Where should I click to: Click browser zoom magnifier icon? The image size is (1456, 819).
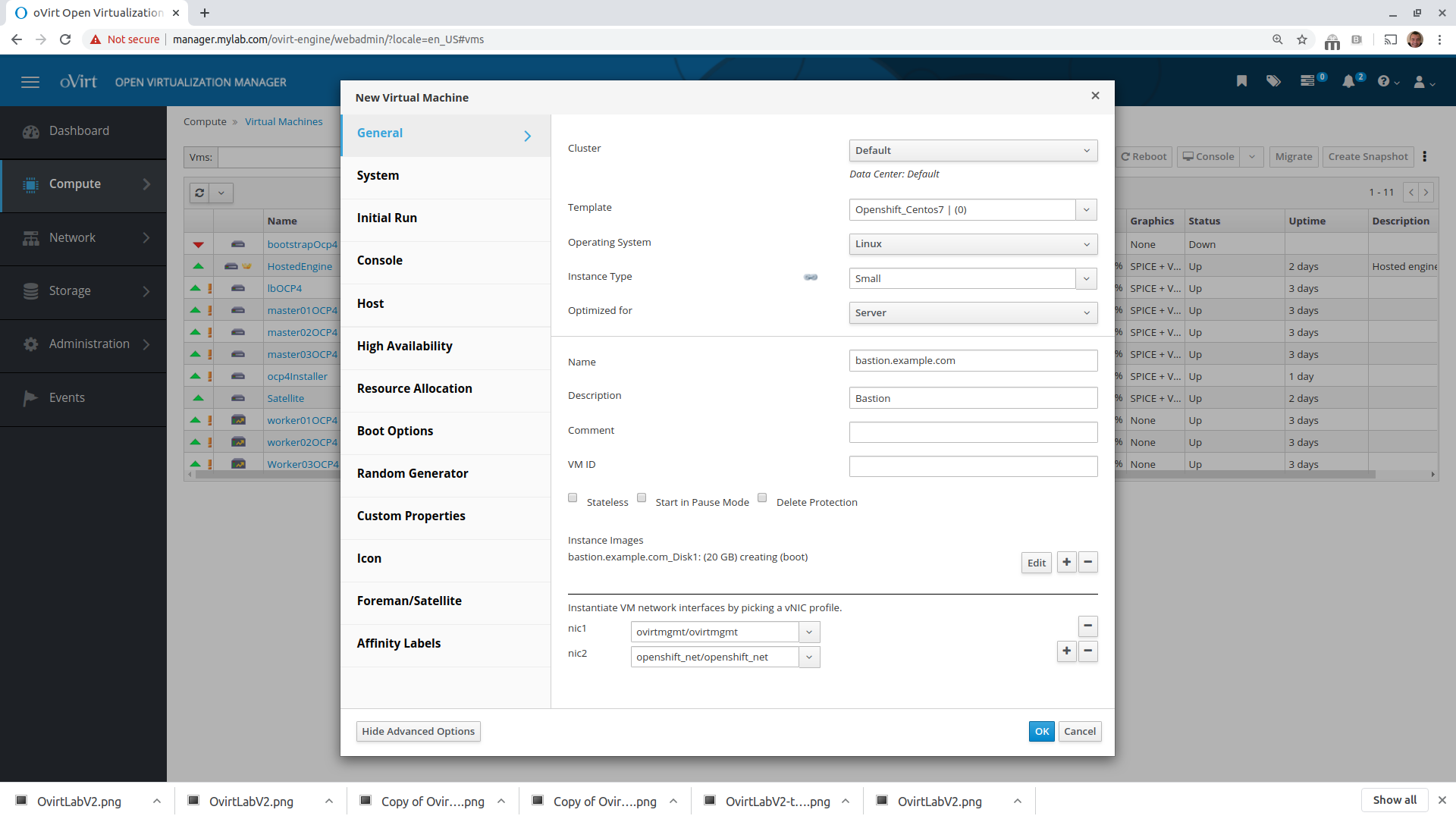pyautogui.click(x=1278, y=39)
